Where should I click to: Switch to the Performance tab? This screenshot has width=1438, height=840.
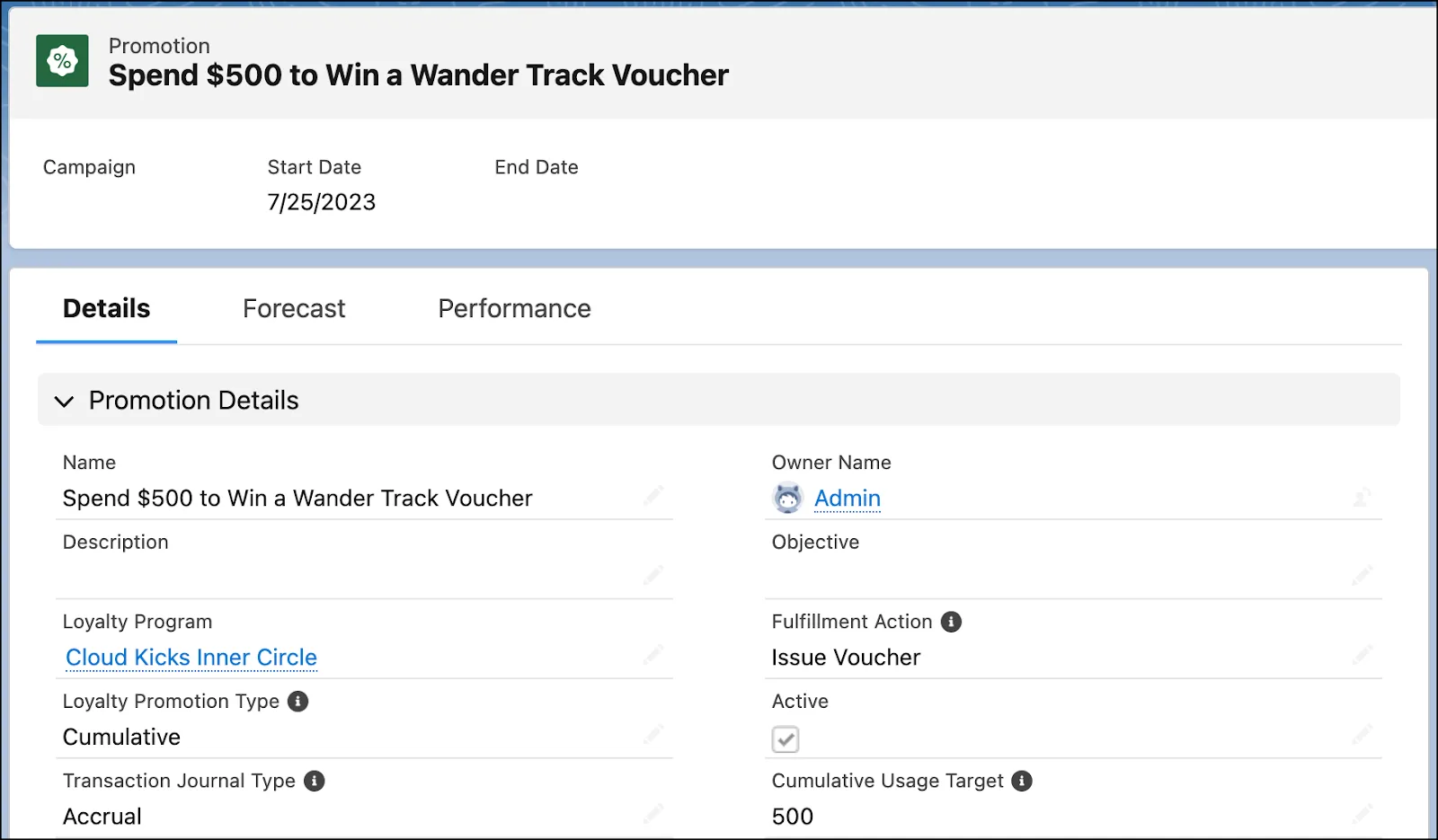click(x=513, y=308)
